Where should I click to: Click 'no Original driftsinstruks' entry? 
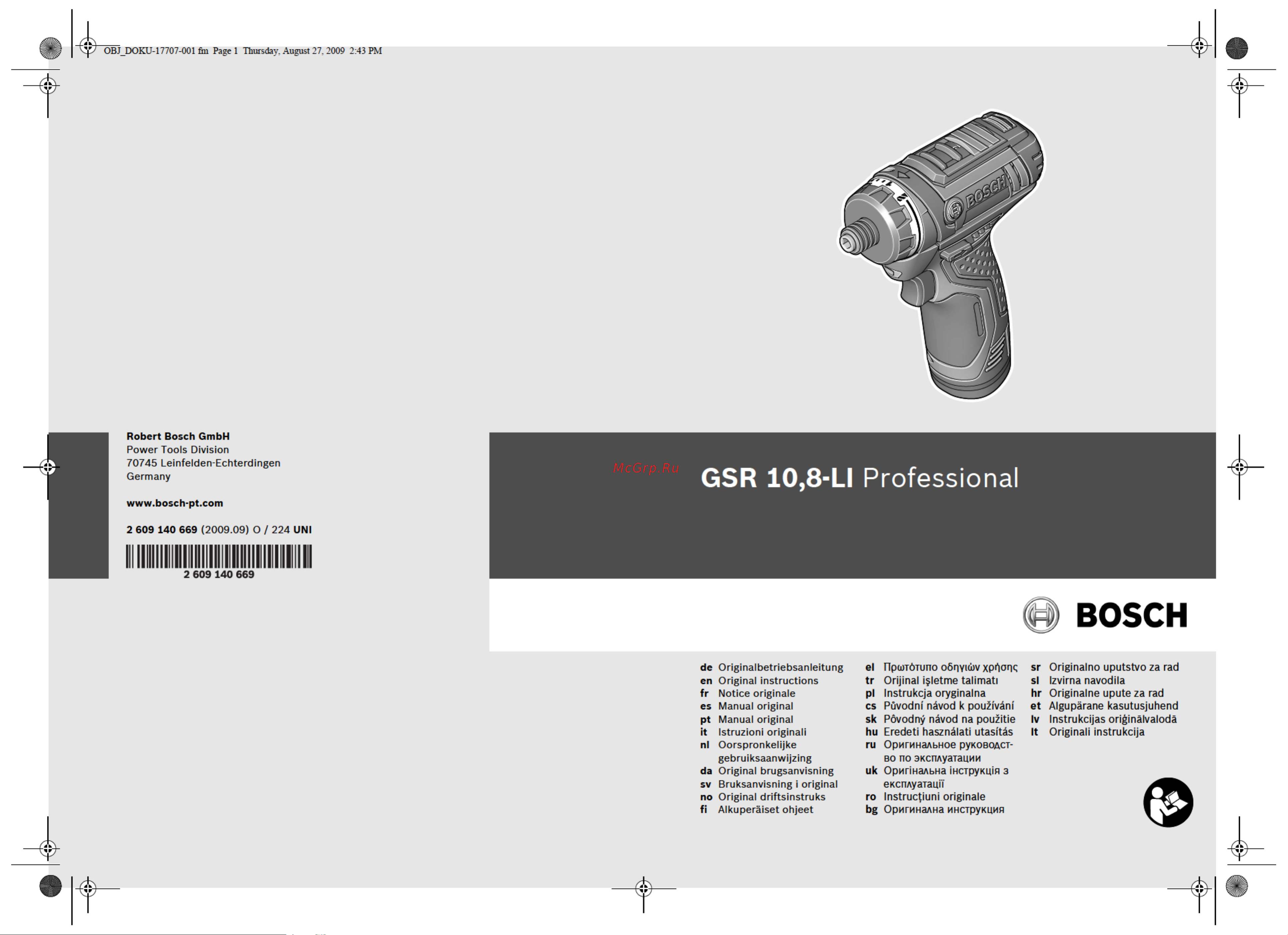coord(762,797)
